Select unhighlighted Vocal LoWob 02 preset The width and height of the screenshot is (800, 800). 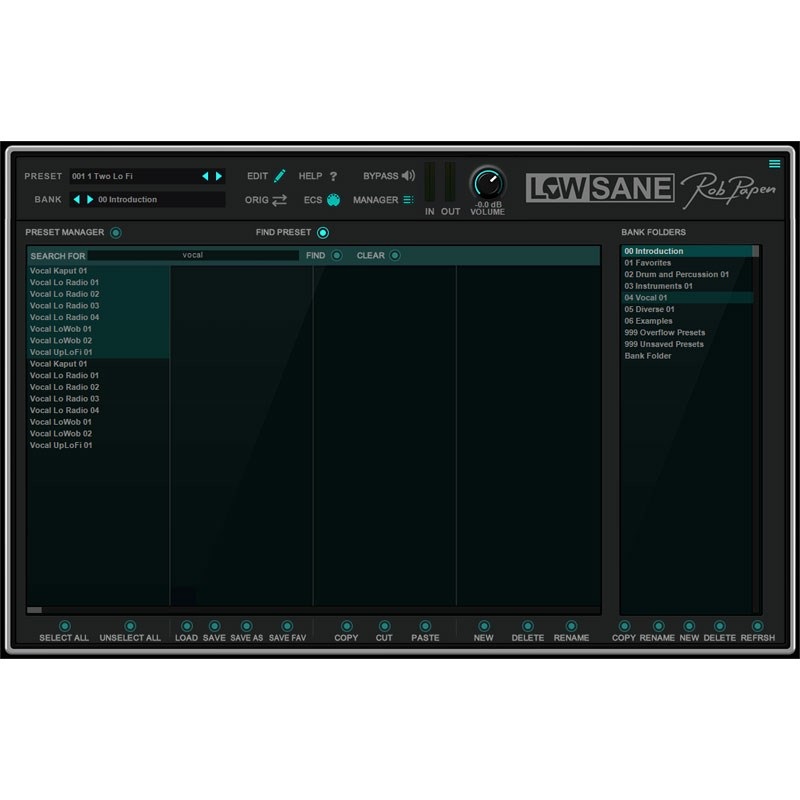tap(98, 434)
